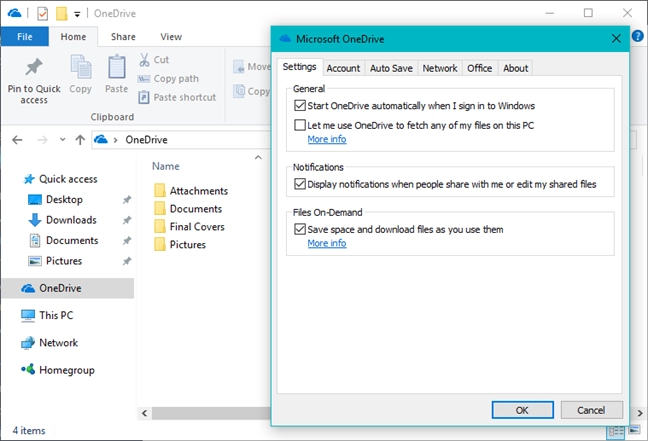Click the Cancel button
The height and width of the screenshot is (441, 648).
click(591, 410)
